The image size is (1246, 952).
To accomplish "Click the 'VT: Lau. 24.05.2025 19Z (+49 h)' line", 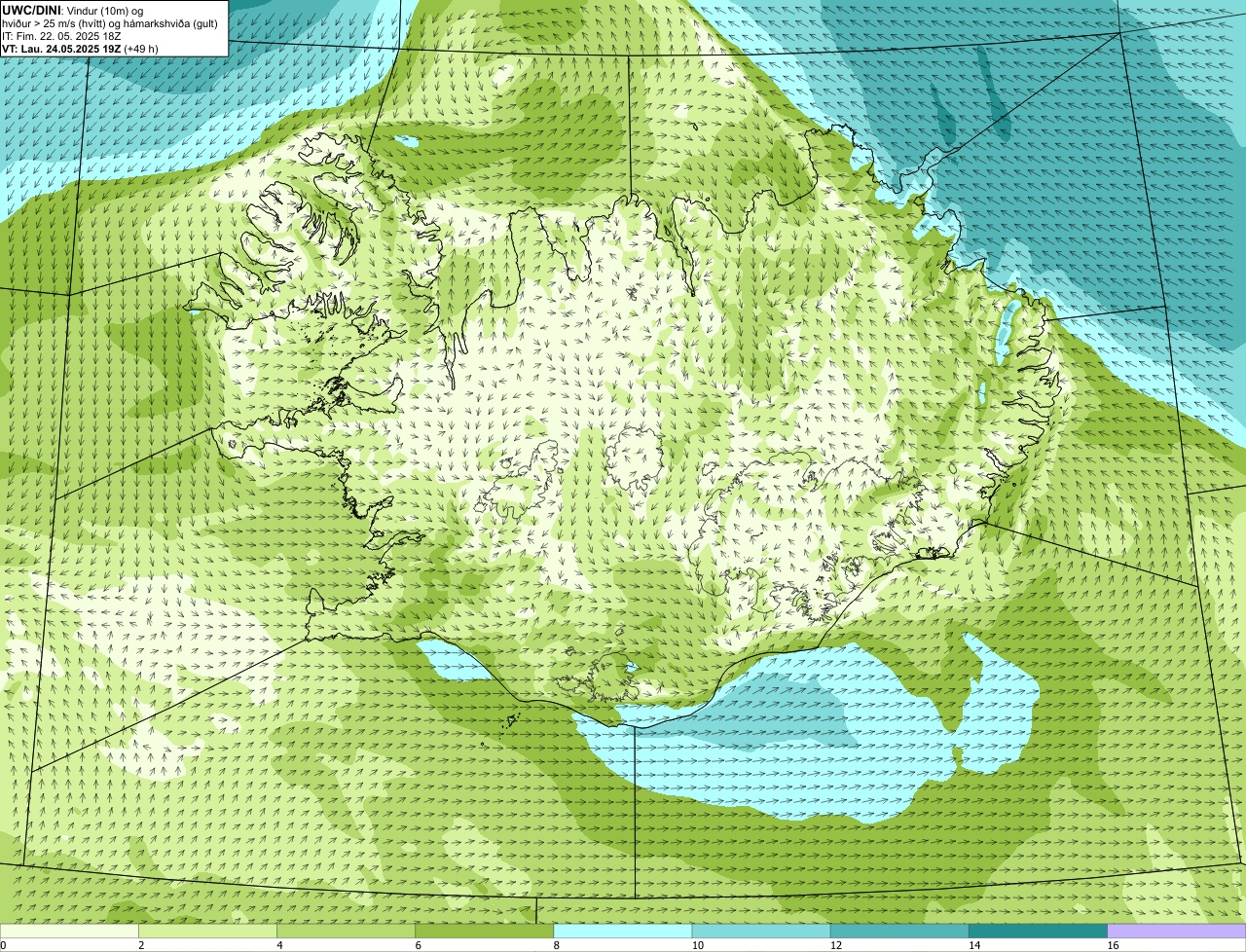I will pos(80,49).
